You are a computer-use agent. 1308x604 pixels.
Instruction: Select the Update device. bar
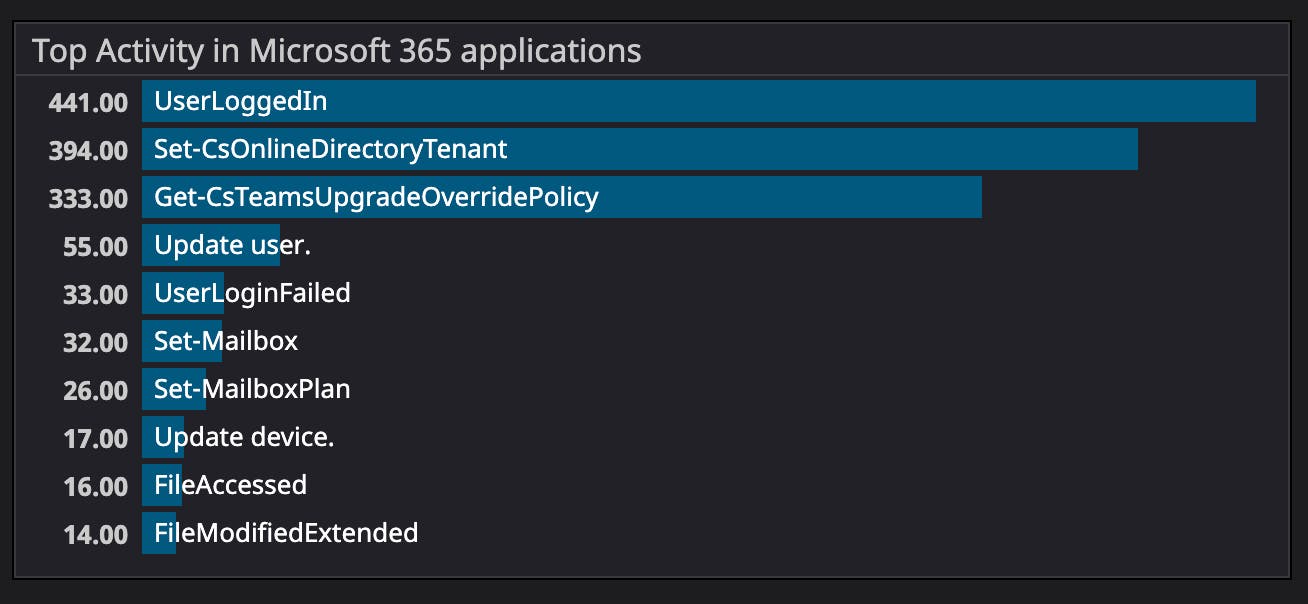click(162, 437)
